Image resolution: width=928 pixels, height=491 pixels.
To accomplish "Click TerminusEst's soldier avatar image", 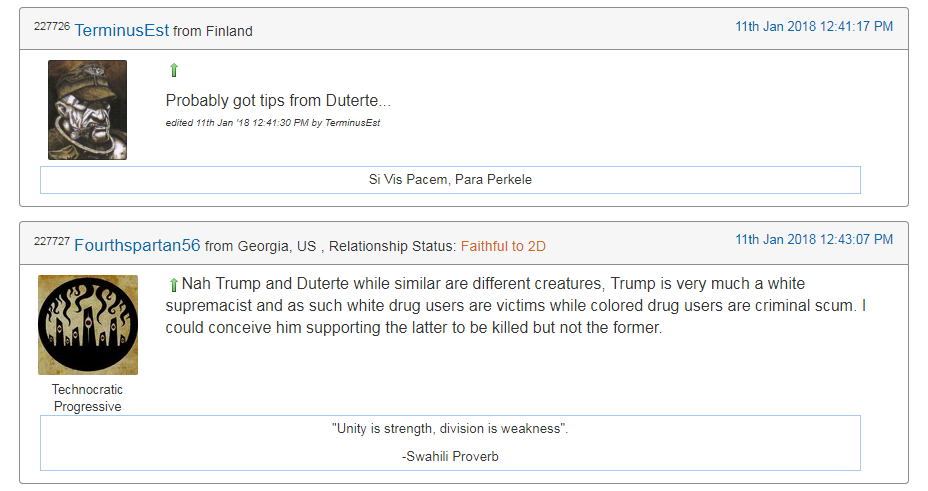I will [88, 110].
